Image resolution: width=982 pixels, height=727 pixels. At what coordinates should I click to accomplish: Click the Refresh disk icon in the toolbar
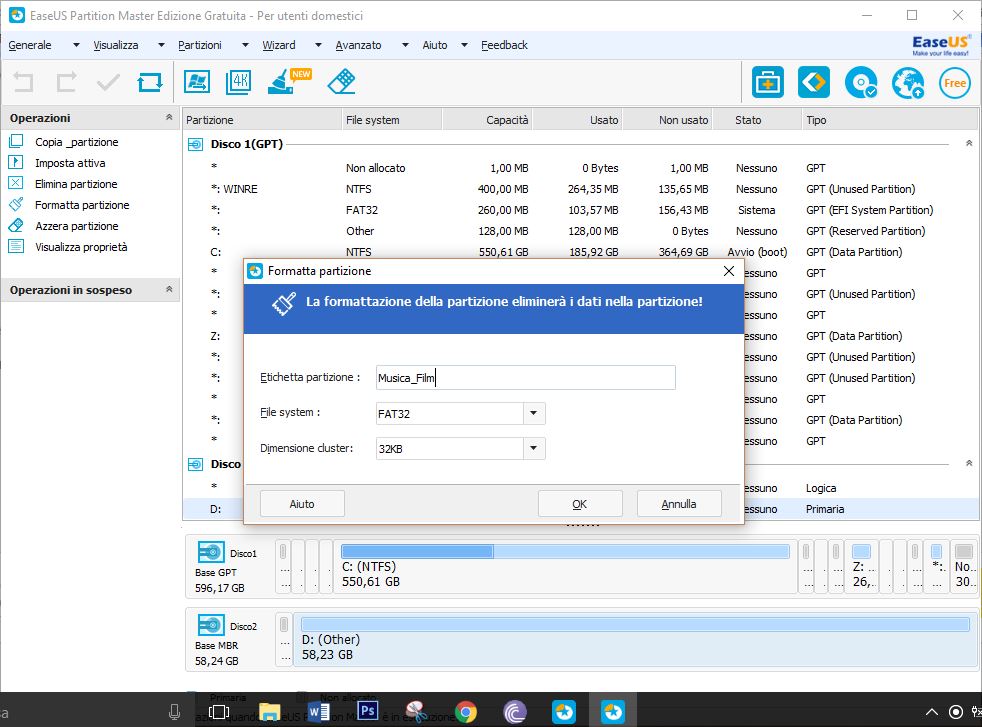pyautogui.click(x=150, y=81)
